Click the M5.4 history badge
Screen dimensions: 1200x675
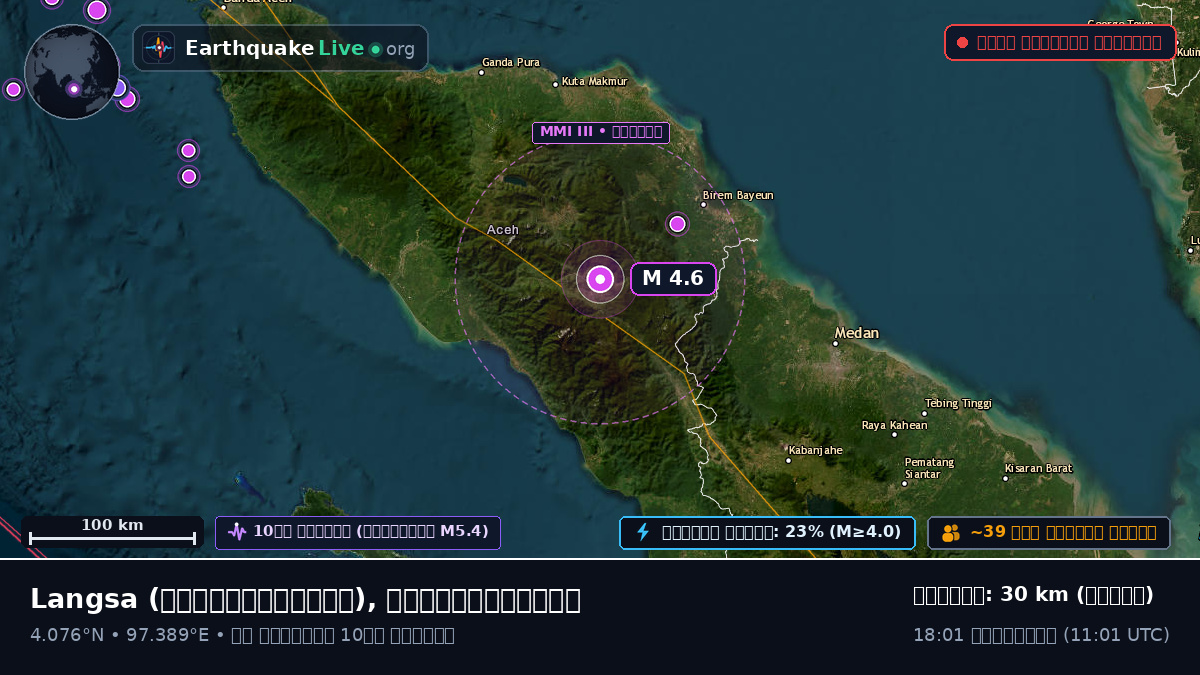[x=358, y=532]
